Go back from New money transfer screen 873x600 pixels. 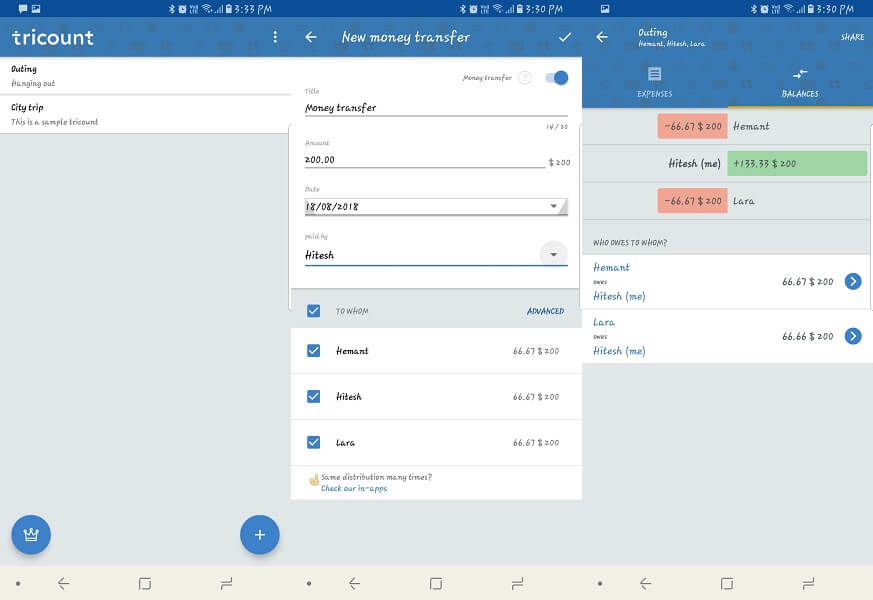tap(311, 37)
